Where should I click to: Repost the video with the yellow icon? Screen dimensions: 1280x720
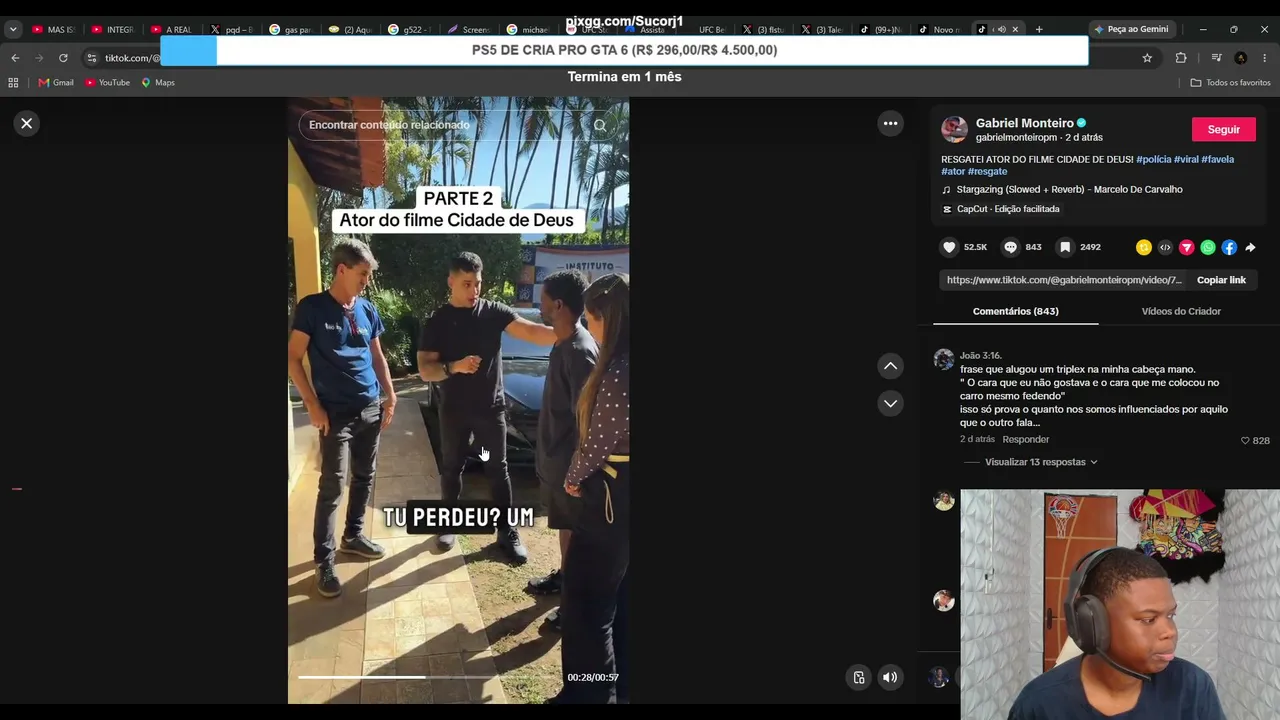coord(1144,247)
